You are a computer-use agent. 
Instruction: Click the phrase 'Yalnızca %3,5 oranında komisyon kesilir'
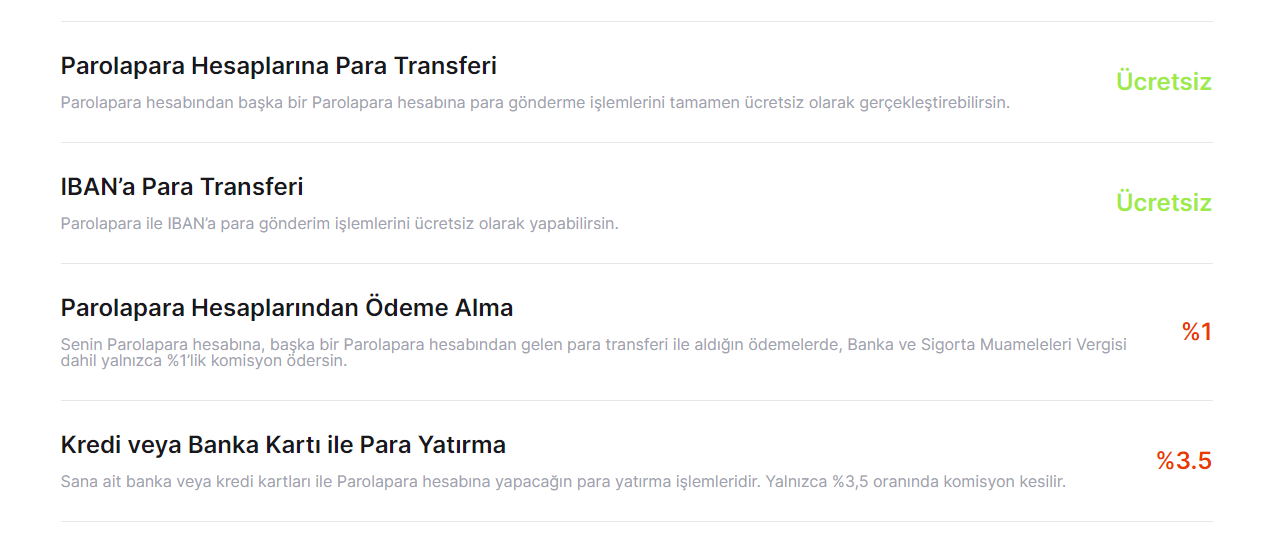(917, 482)
